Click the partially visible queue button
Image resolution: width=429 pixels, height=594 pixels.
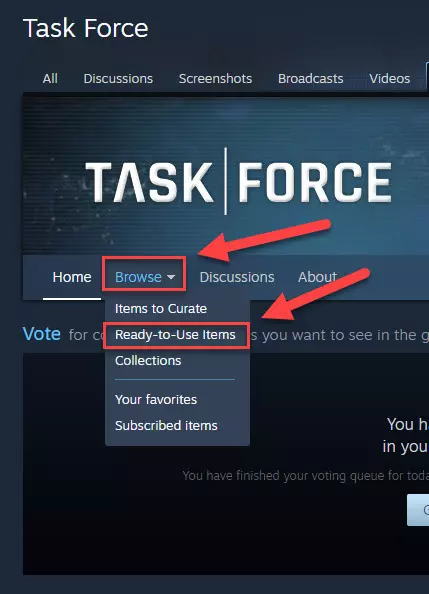[418, 510]
